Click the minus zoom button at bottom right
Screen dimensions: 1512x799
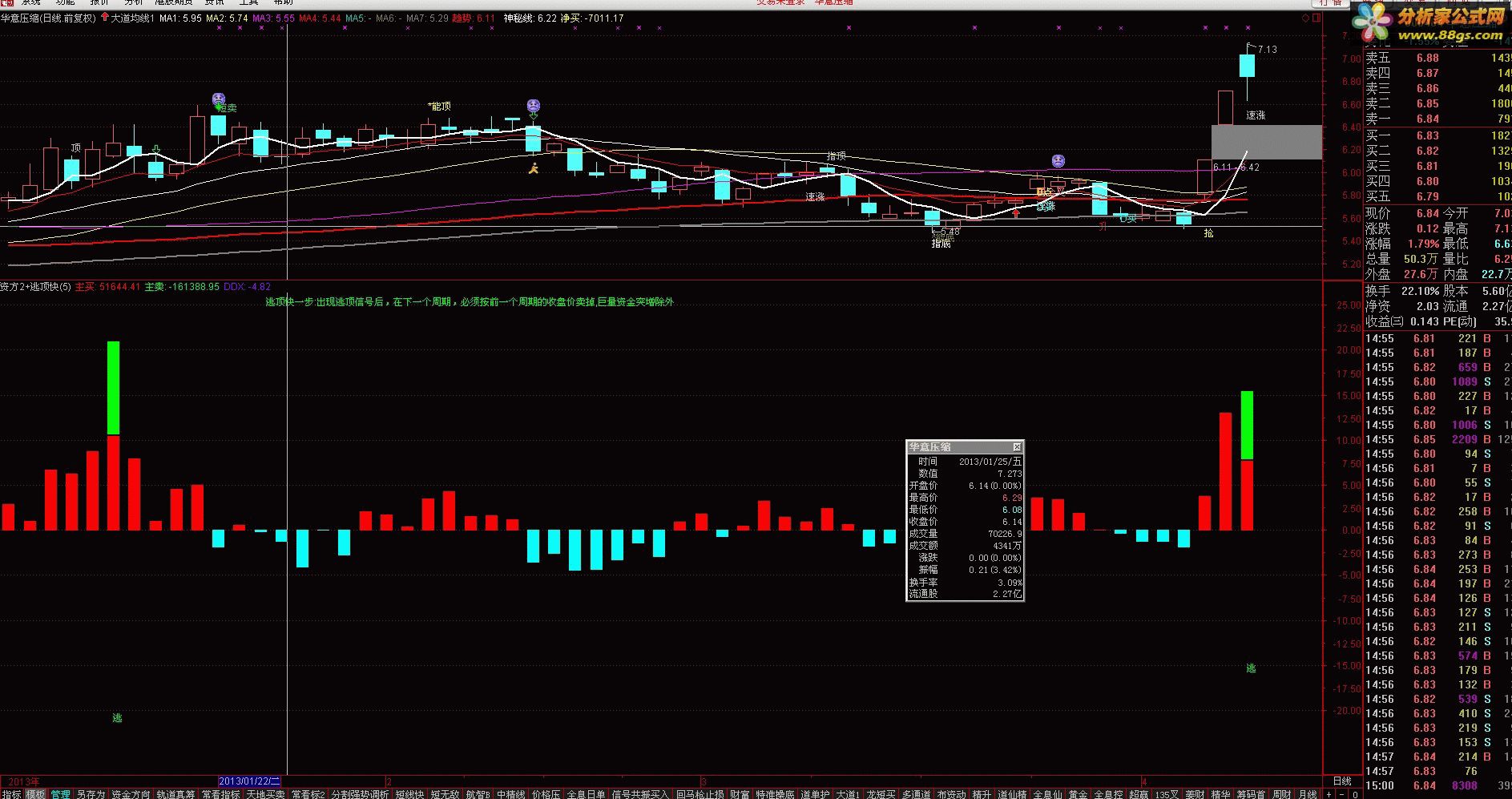1342,794
